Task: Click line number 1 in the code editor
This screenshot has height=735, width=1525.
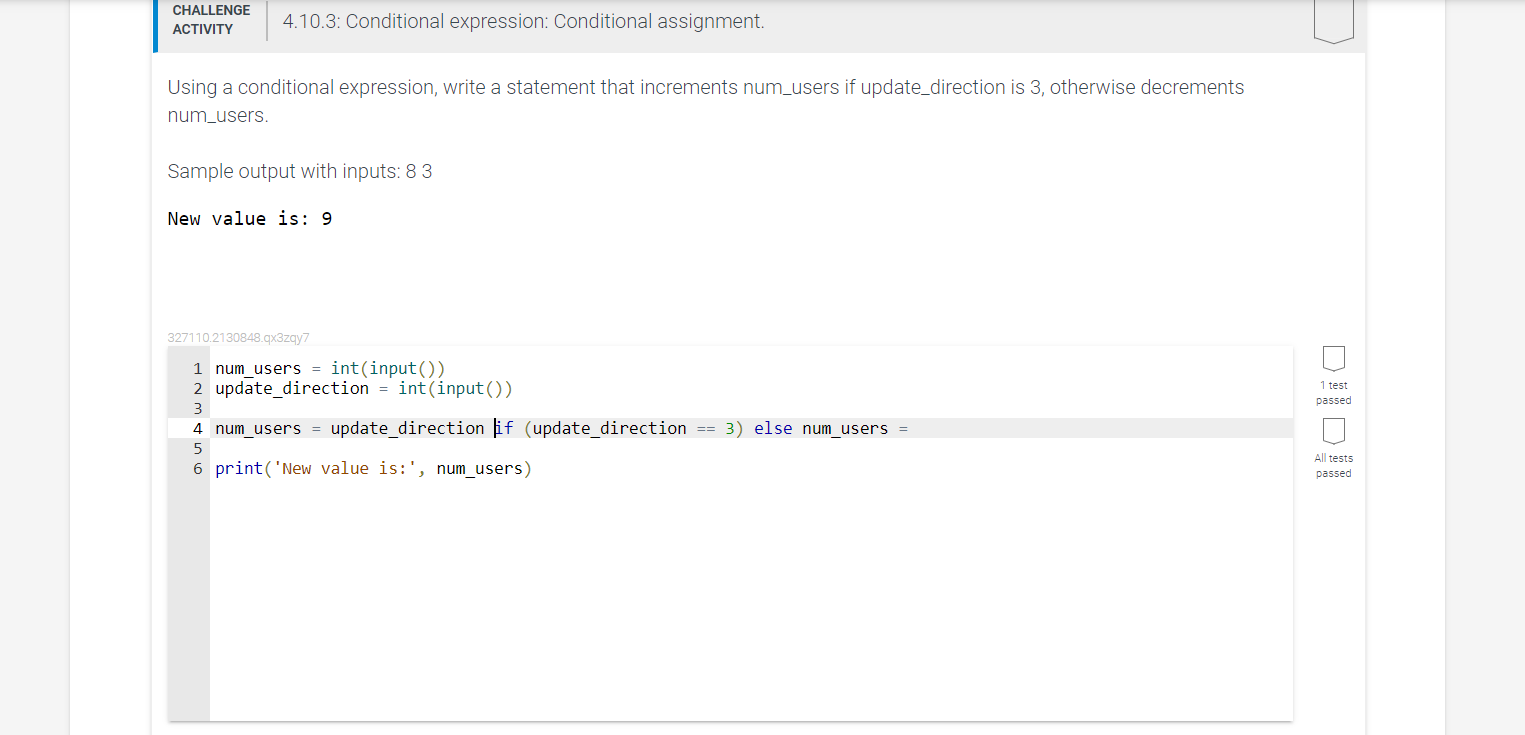Action: [197, 368]
